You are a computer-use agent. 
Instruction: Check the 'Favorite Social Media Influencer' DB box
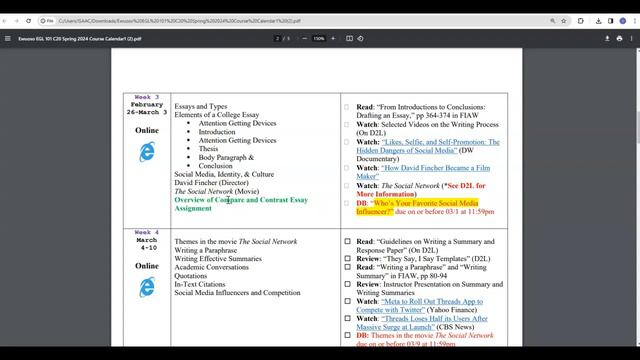[347, 203]
